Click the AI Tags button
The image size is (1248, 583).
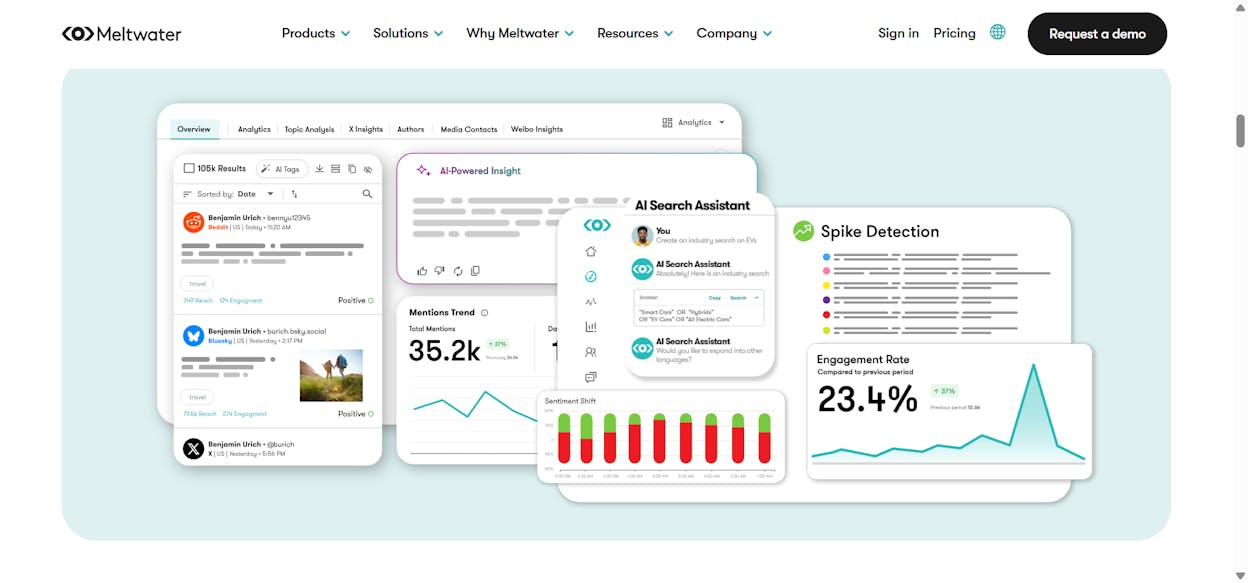(281, 169)
